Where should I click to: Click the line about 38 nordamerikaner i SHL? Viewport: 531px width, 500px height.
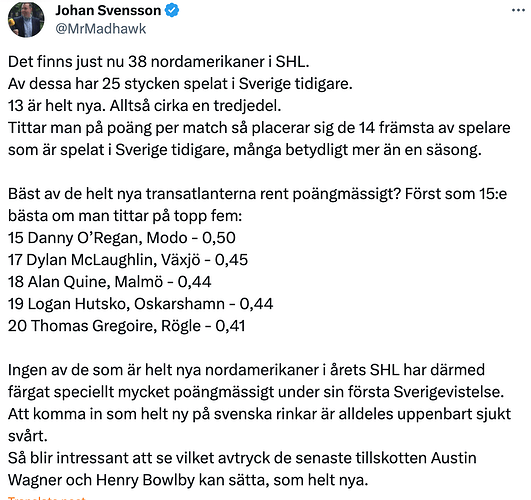pyautogui.click(x=158, y=62)
